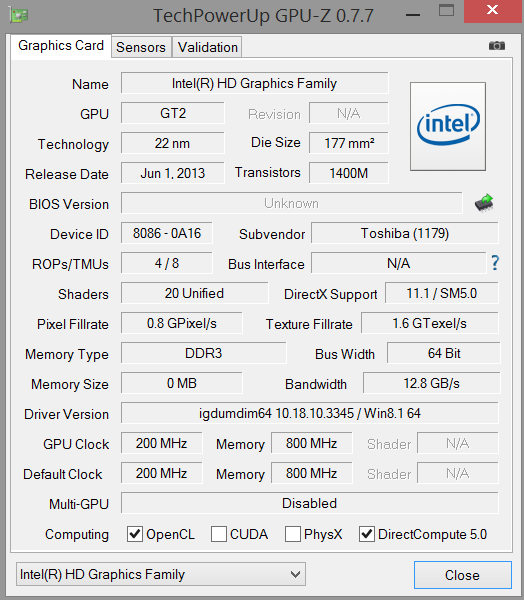Viewport: 524px width, 600px height.
Task: Expand the Intel(R) HD Graphics Family dropdown
Action: pos(161,574)
